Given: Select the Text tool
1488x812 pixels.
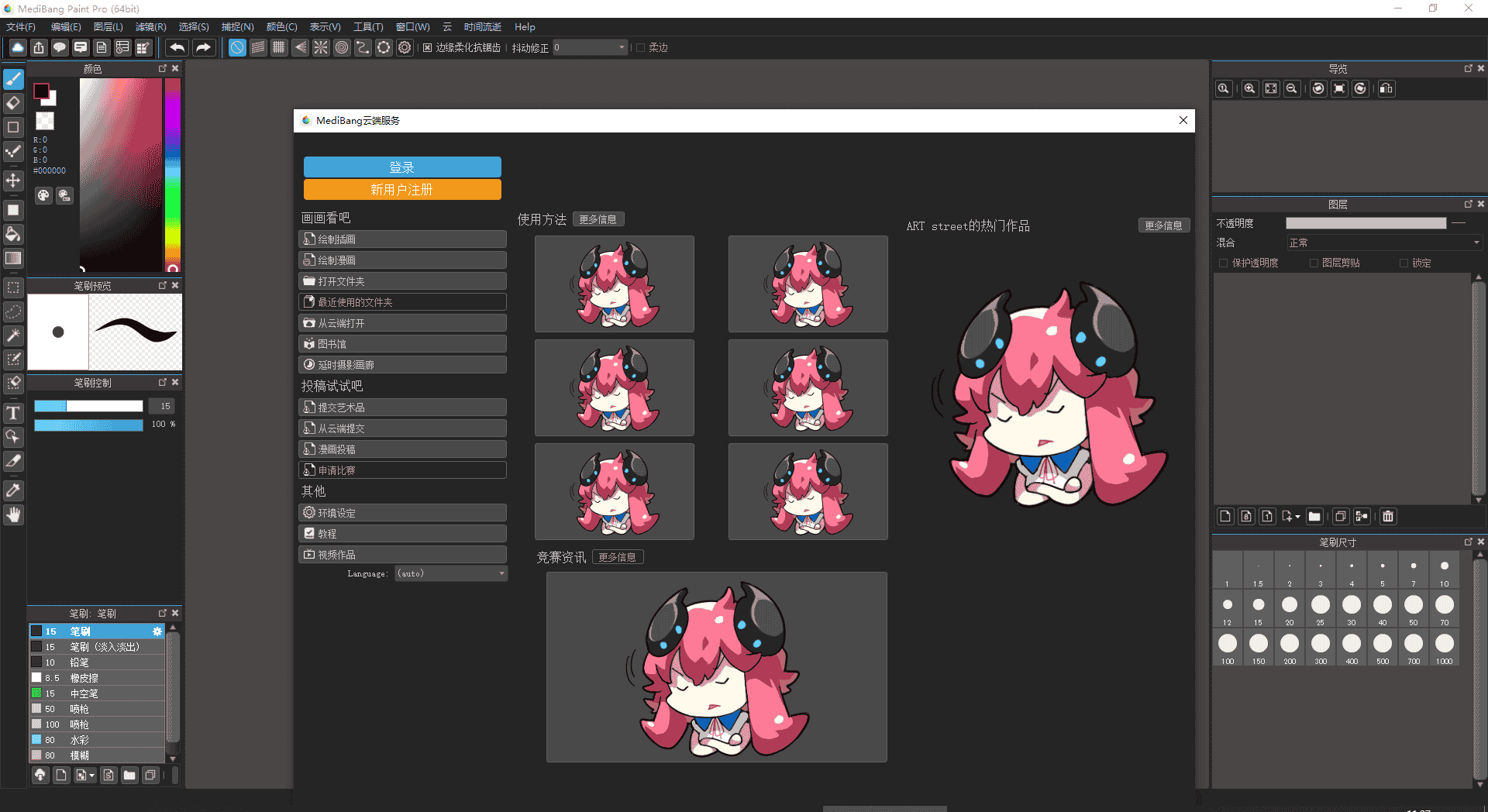Looking at the screenshot, I should coord(13,413).
